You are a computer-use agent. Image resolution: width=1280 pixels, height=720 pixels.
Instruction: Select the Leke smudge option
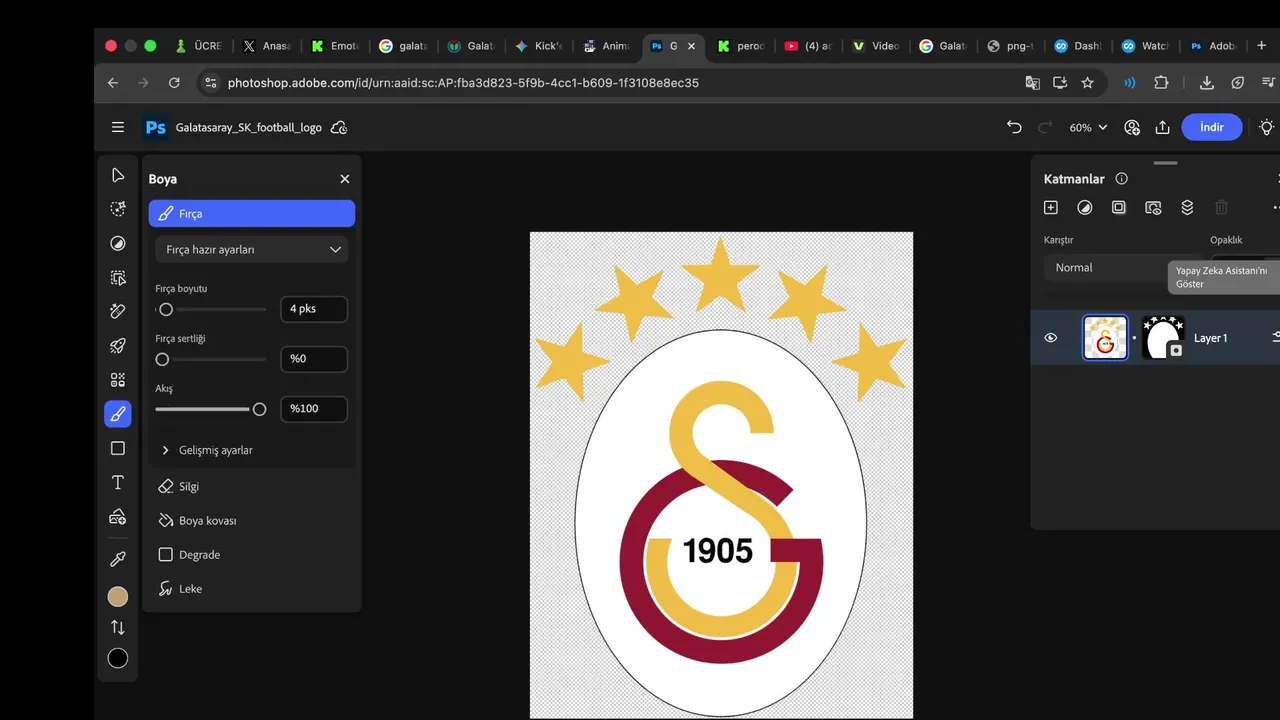[180, 589]
